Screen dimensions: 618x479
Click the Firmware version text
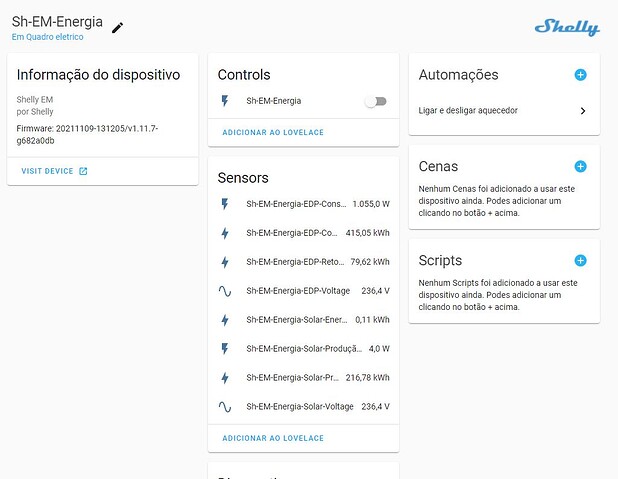click(87, 134)
